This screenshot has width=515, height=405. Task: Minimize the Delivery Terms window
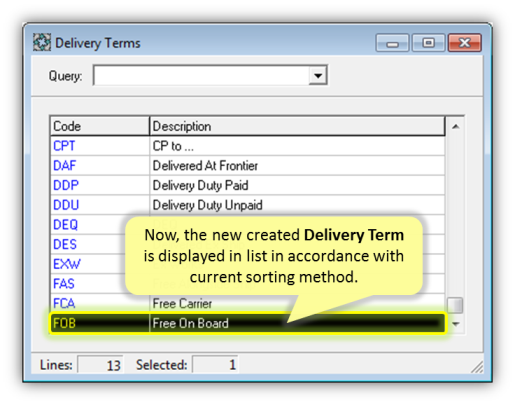pos(392,43)
